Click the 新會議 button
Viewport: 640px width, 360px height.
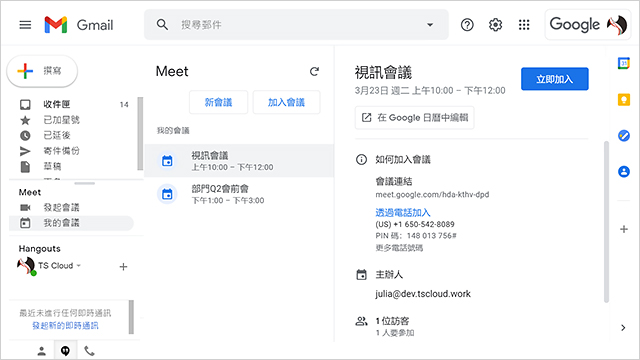coord(218,102)
